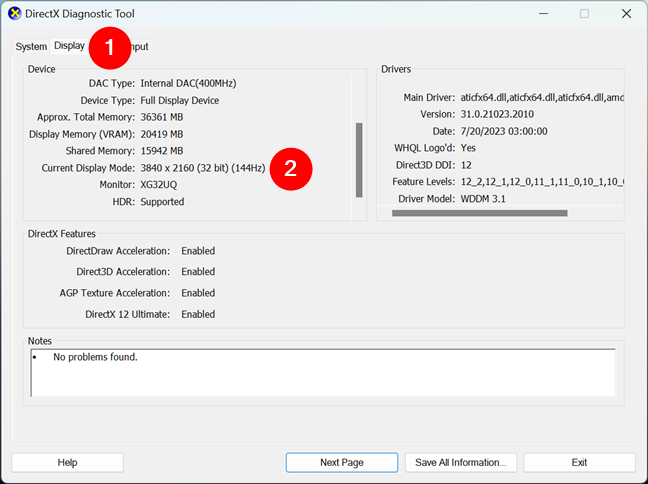
Task: Open the Input tab
Action: (x=140, y=46)
